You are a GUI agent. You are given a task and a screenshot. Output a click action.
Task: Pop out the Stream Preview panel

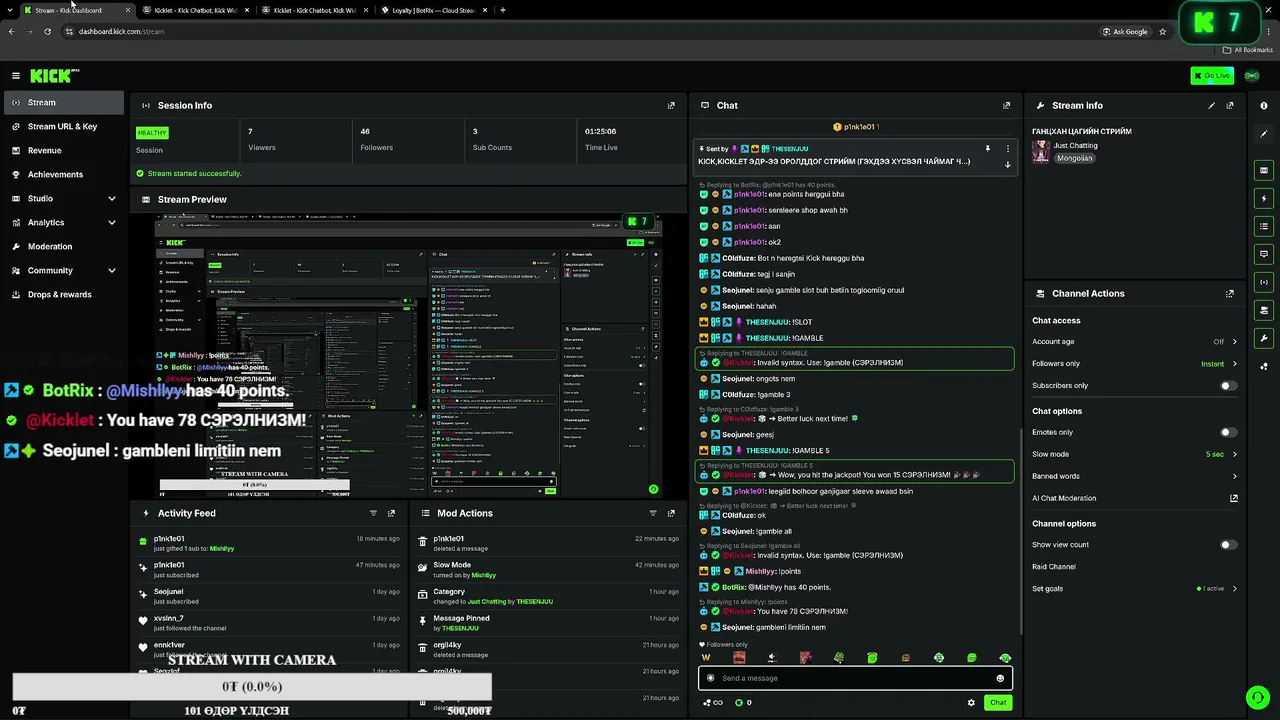671,199
